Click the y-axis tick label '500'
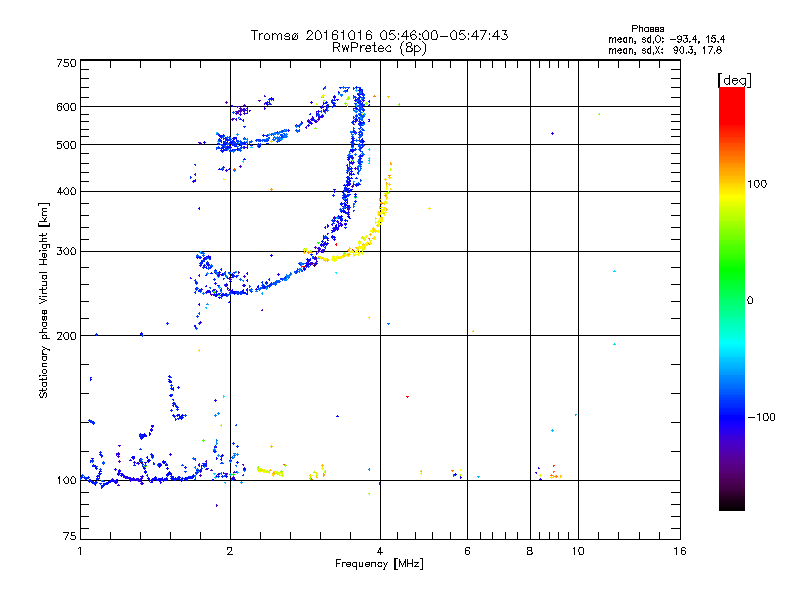This screenshot has height=600, width=800. [x=66, y=145]
